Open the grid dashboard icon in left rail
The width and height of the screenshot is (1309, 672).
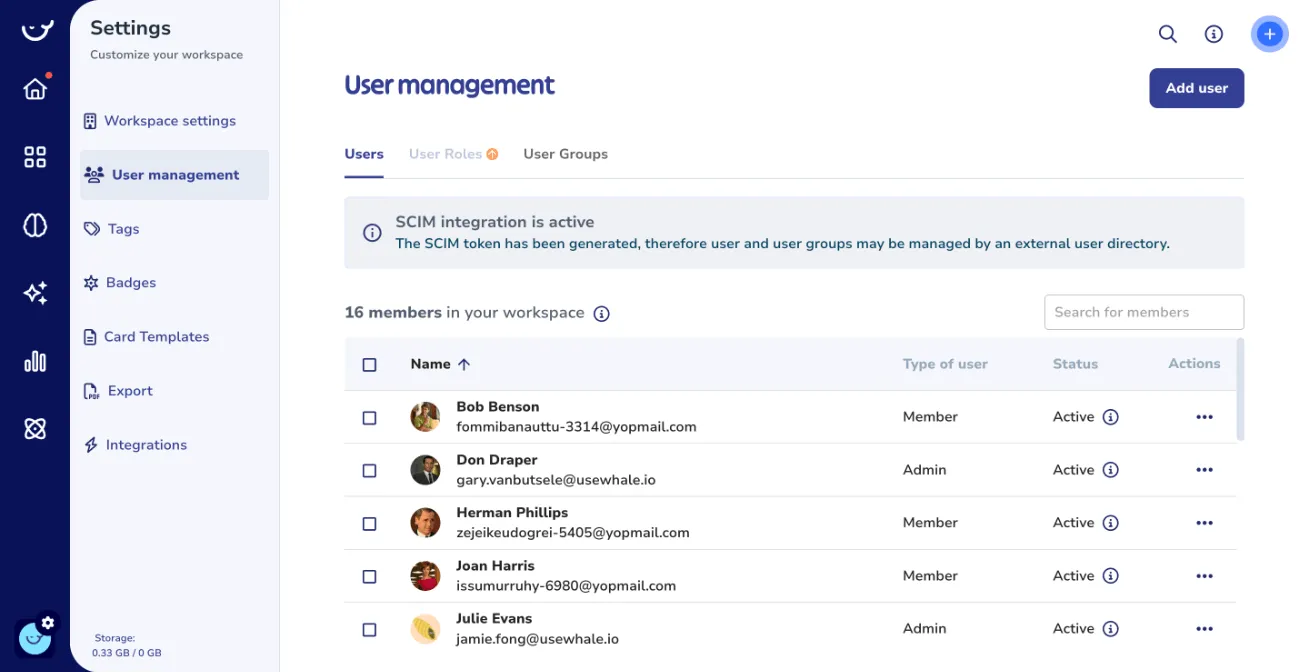[35, 157]
